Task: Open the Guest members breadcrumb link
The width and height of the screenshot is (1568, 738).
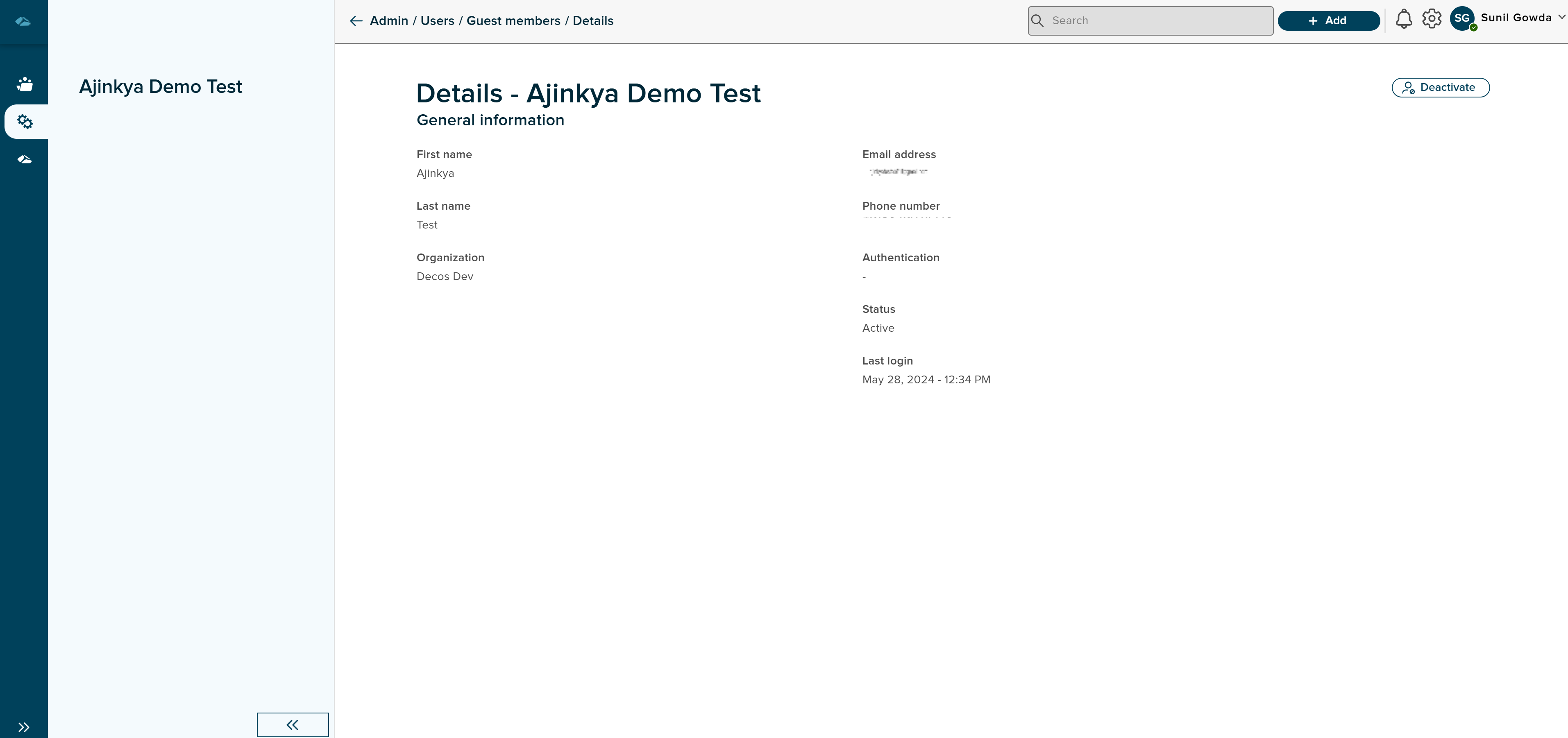Action: point(513,21)
